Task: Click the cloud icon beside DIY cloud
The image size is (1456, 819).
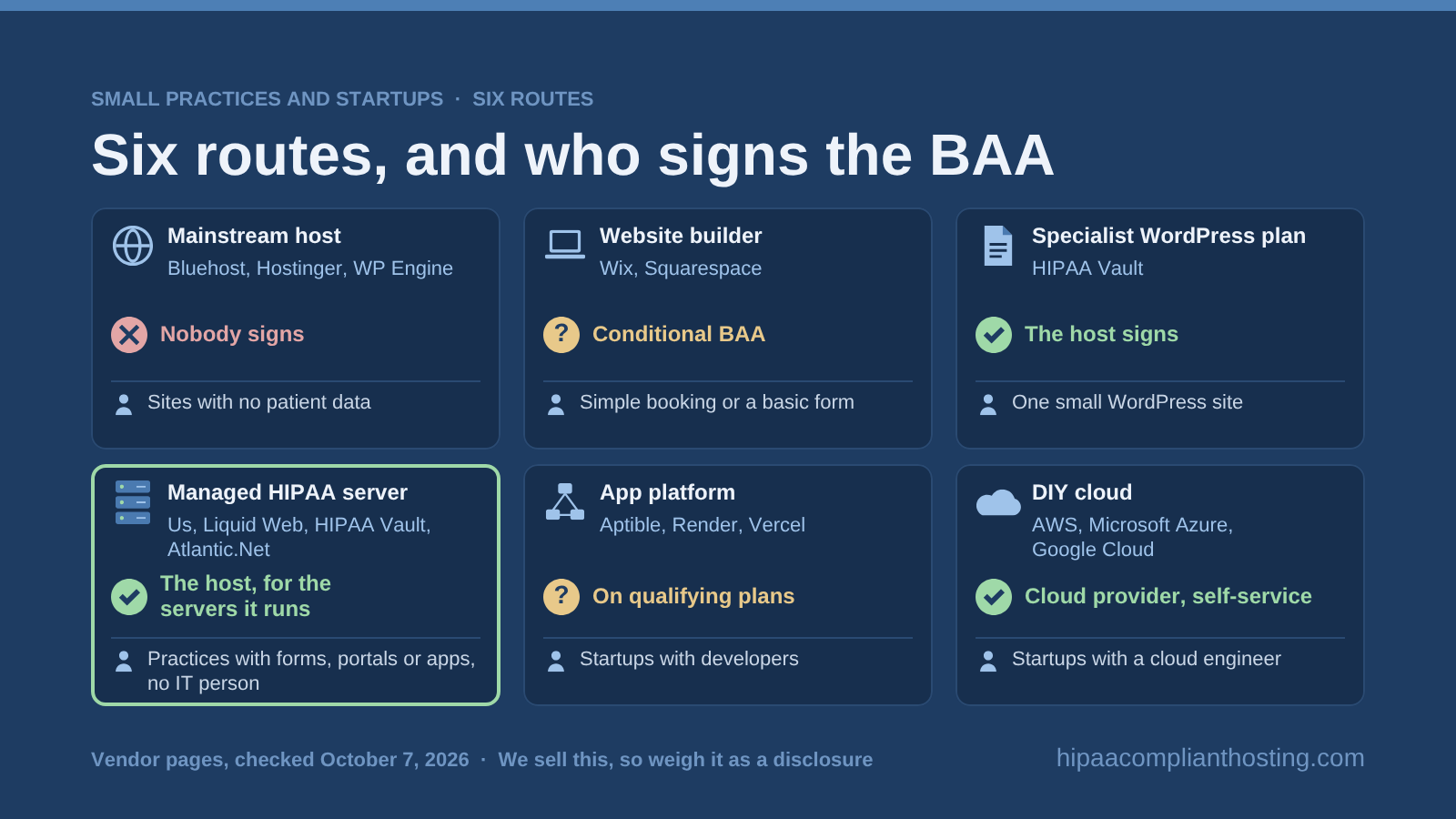Action: pos(998,502)
